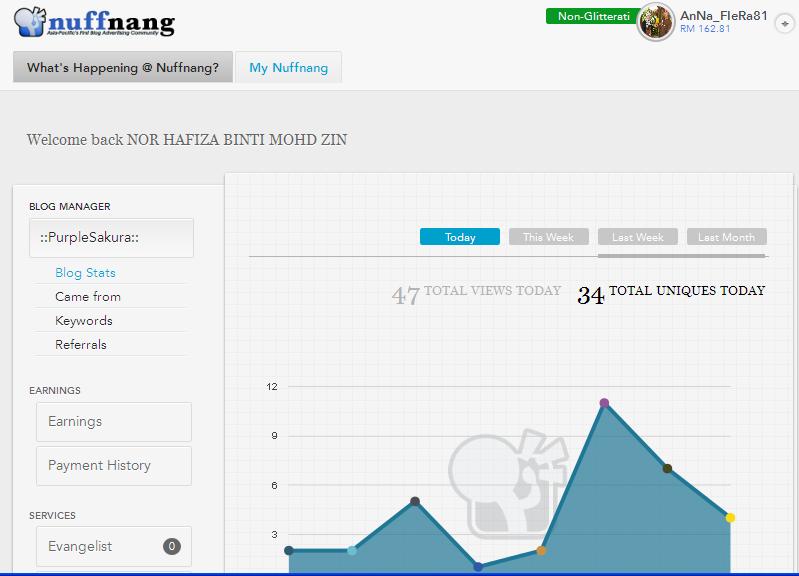Screen dimensions: 799x576
Task: Open Keywords in Blog Manager
Action: tap(84, 321)
